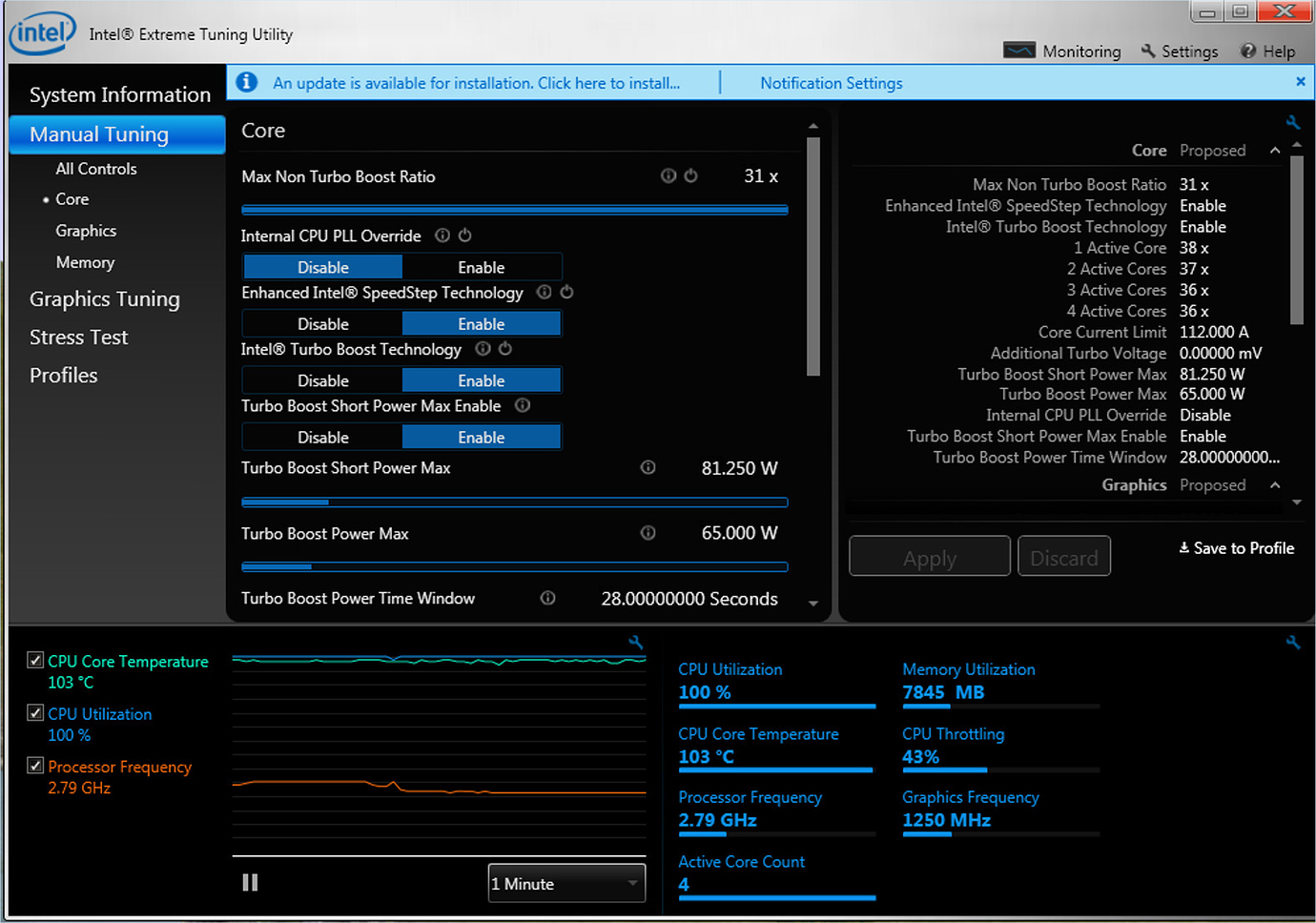This screenshot has height=923, width=1316.
Task: Open Profiles section
Action: coord(63,376)
